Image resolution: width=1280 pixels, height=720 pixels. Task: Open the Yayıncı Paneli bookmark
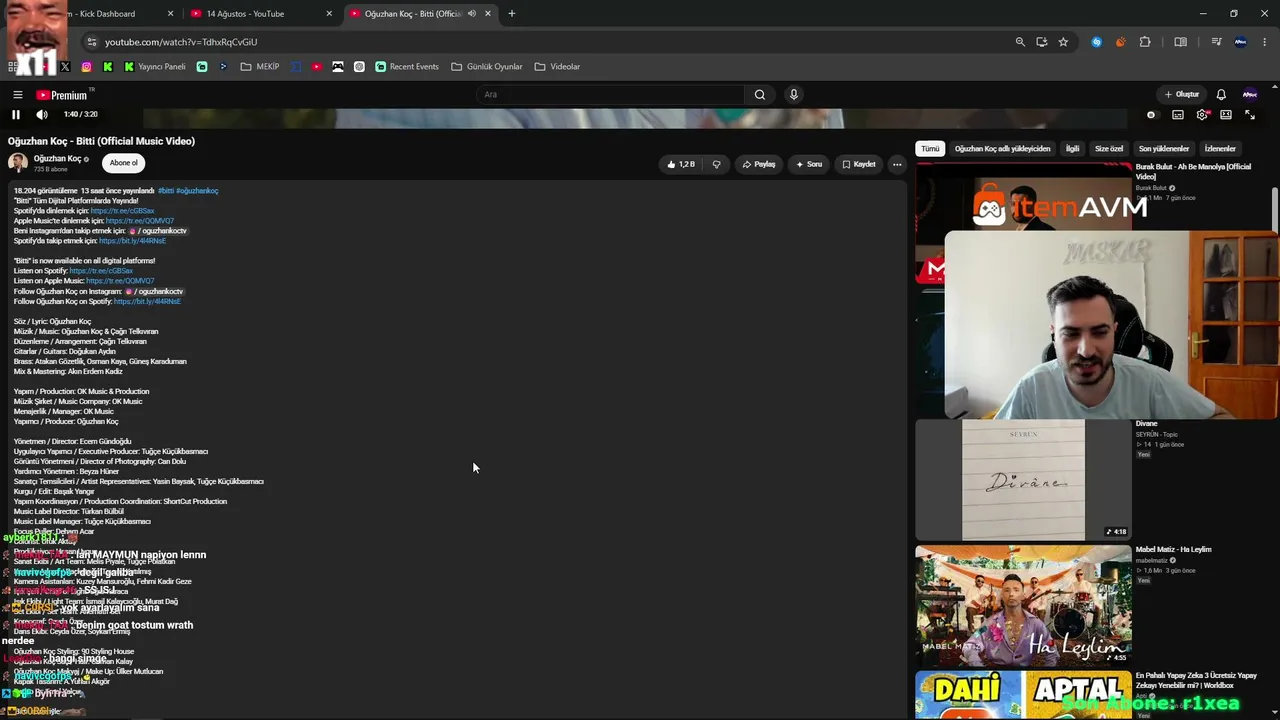(155, 67)
